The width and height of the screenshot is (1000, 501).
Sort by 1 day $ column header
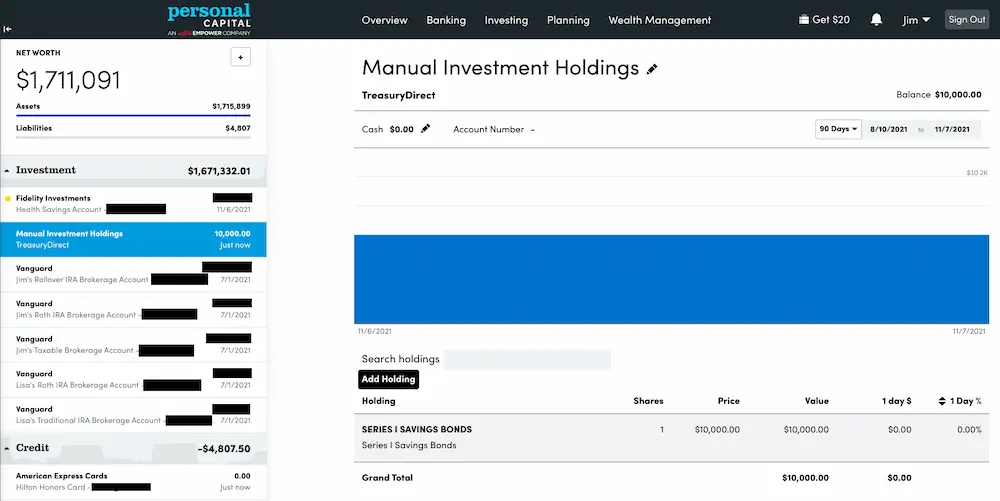click(897, 401)
